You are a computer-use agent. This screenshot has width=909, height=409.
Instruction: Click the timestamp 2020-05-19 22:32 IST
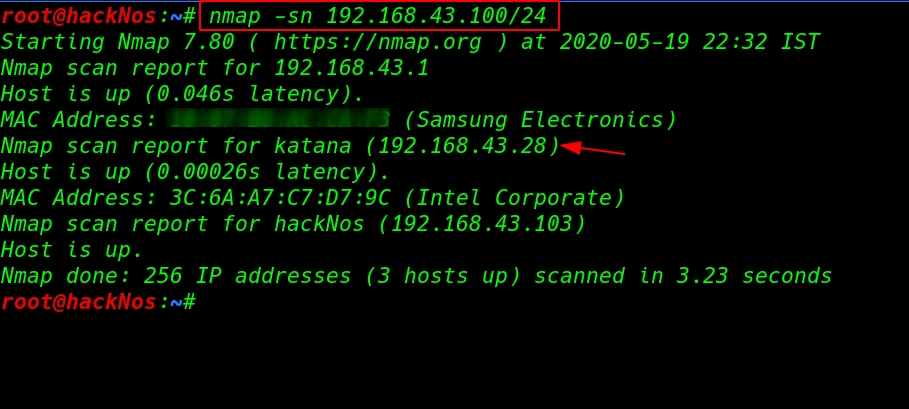690,42
